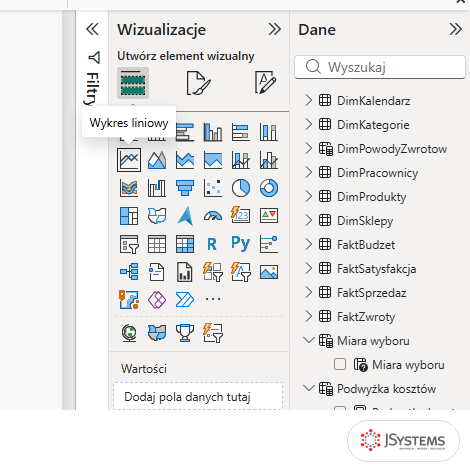Select the card visual with 123
The width and height of the screenshot is (470, 472).
click(241, 215)
